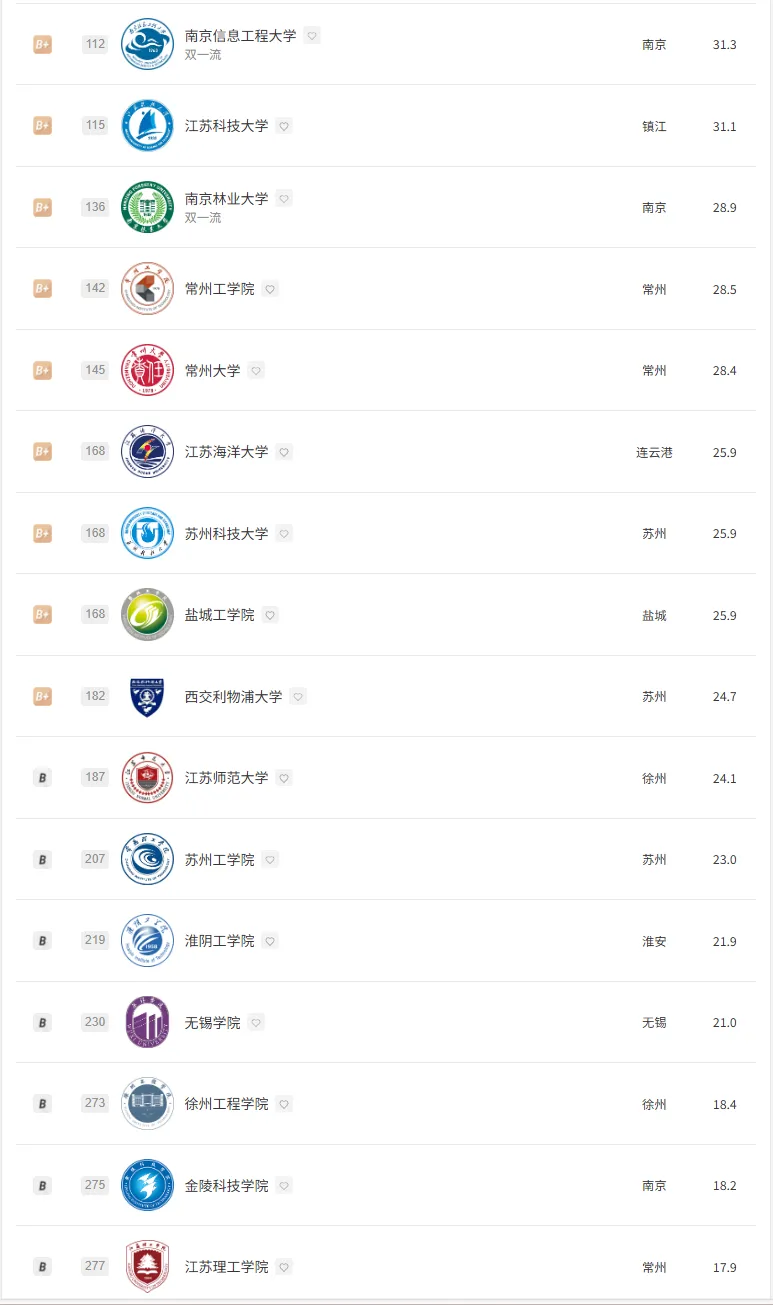Open 江苏师范大学 details page
Screen dimensions: 773x1305
pos(226,778)
